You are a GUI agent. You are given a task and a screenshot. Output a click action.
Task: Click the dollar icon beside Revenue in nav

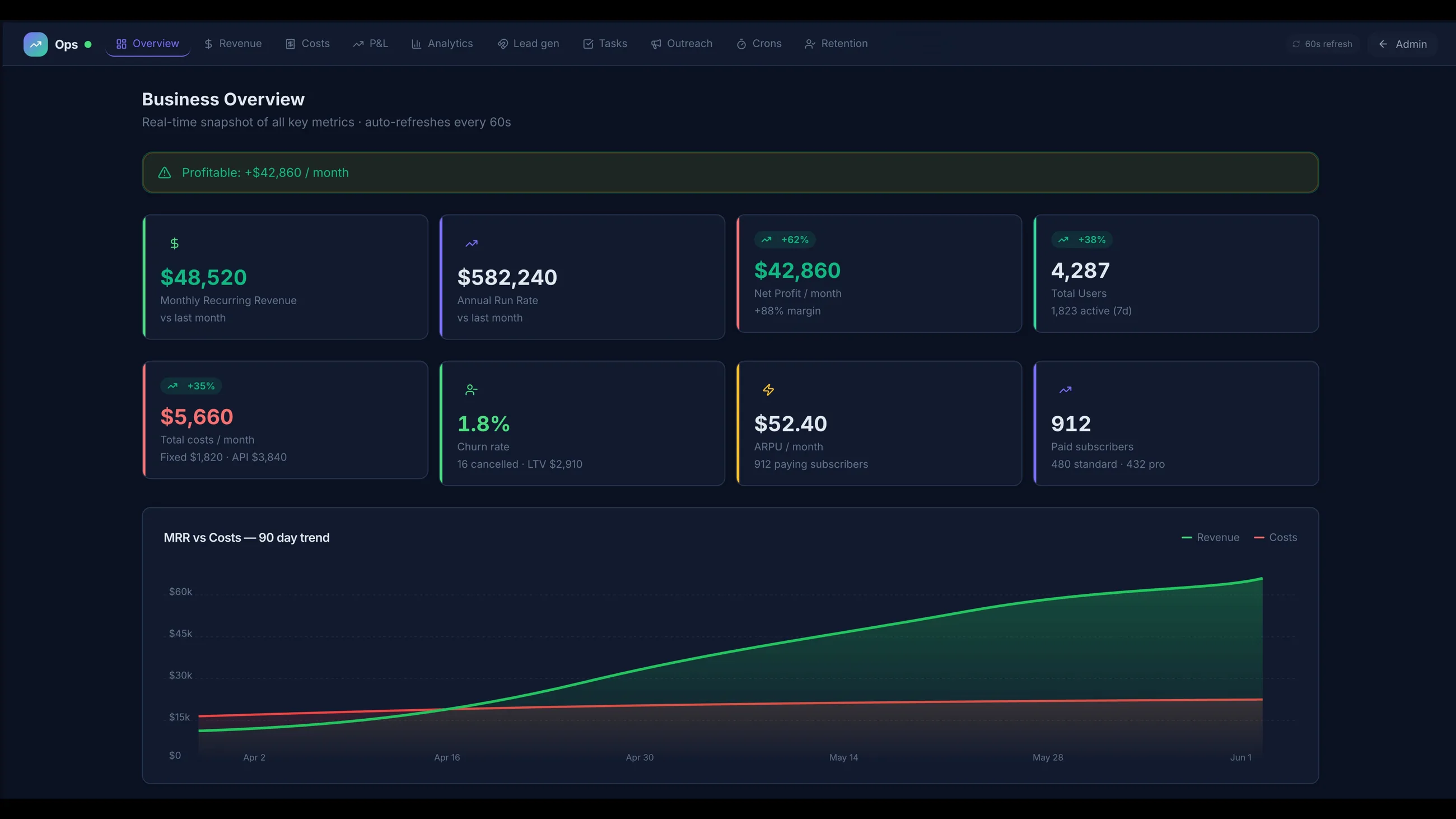click(208, 44)
